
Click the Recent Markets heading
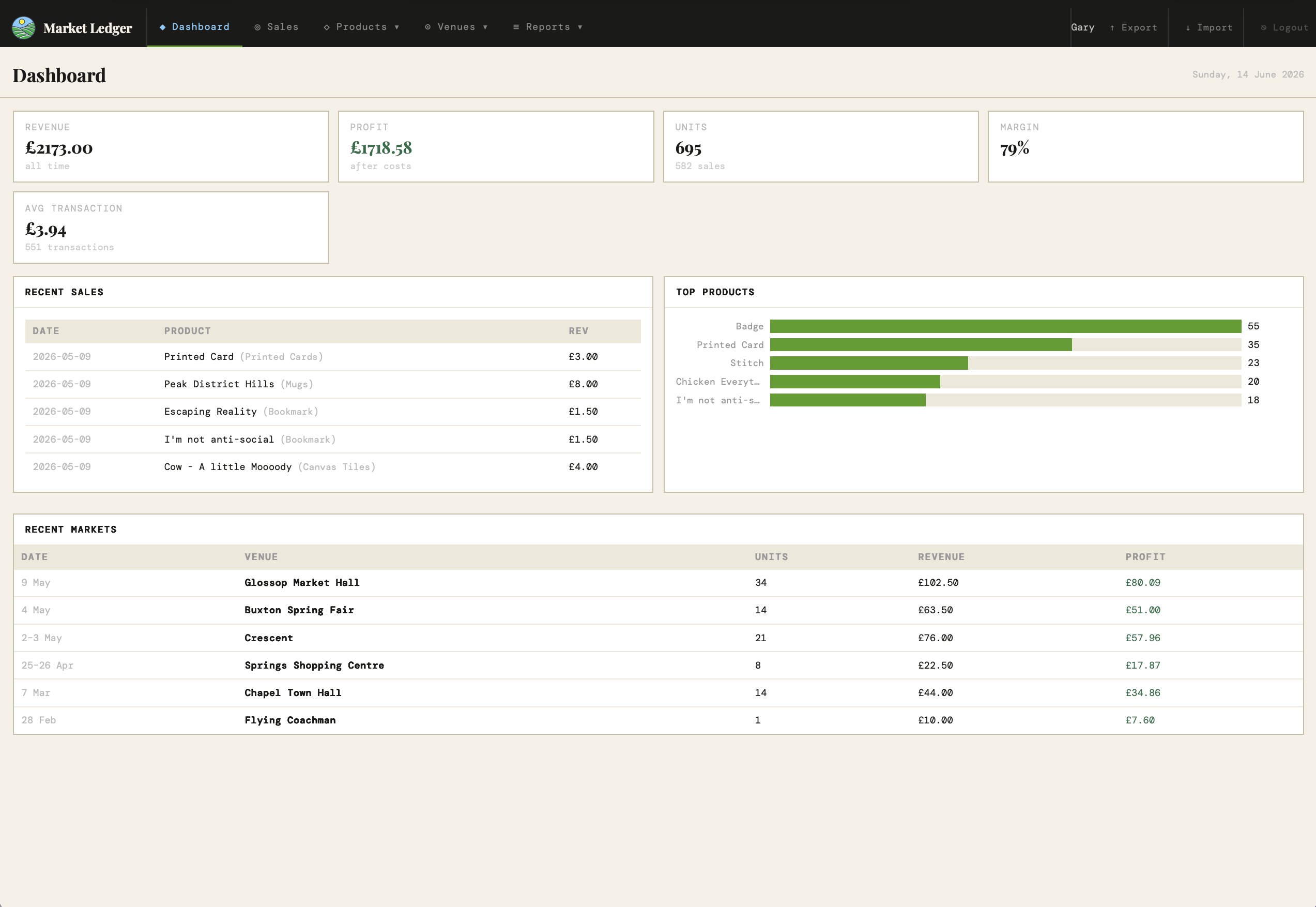71,529
